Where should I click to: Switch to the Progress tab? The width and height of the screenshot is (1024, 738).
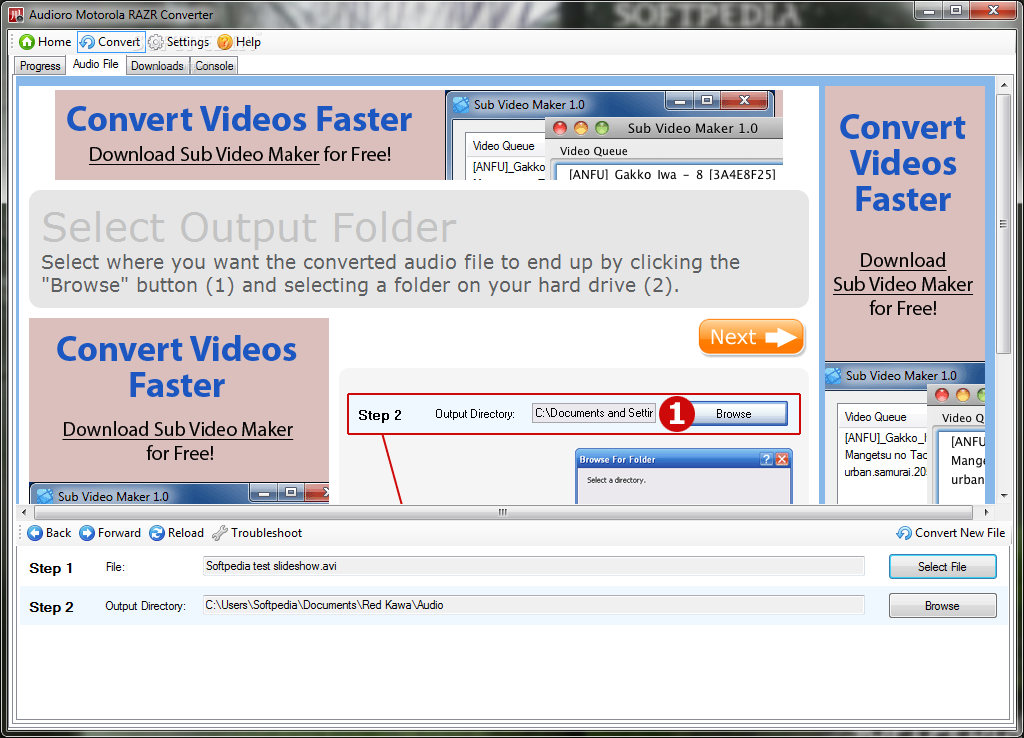tap(40, 66)
